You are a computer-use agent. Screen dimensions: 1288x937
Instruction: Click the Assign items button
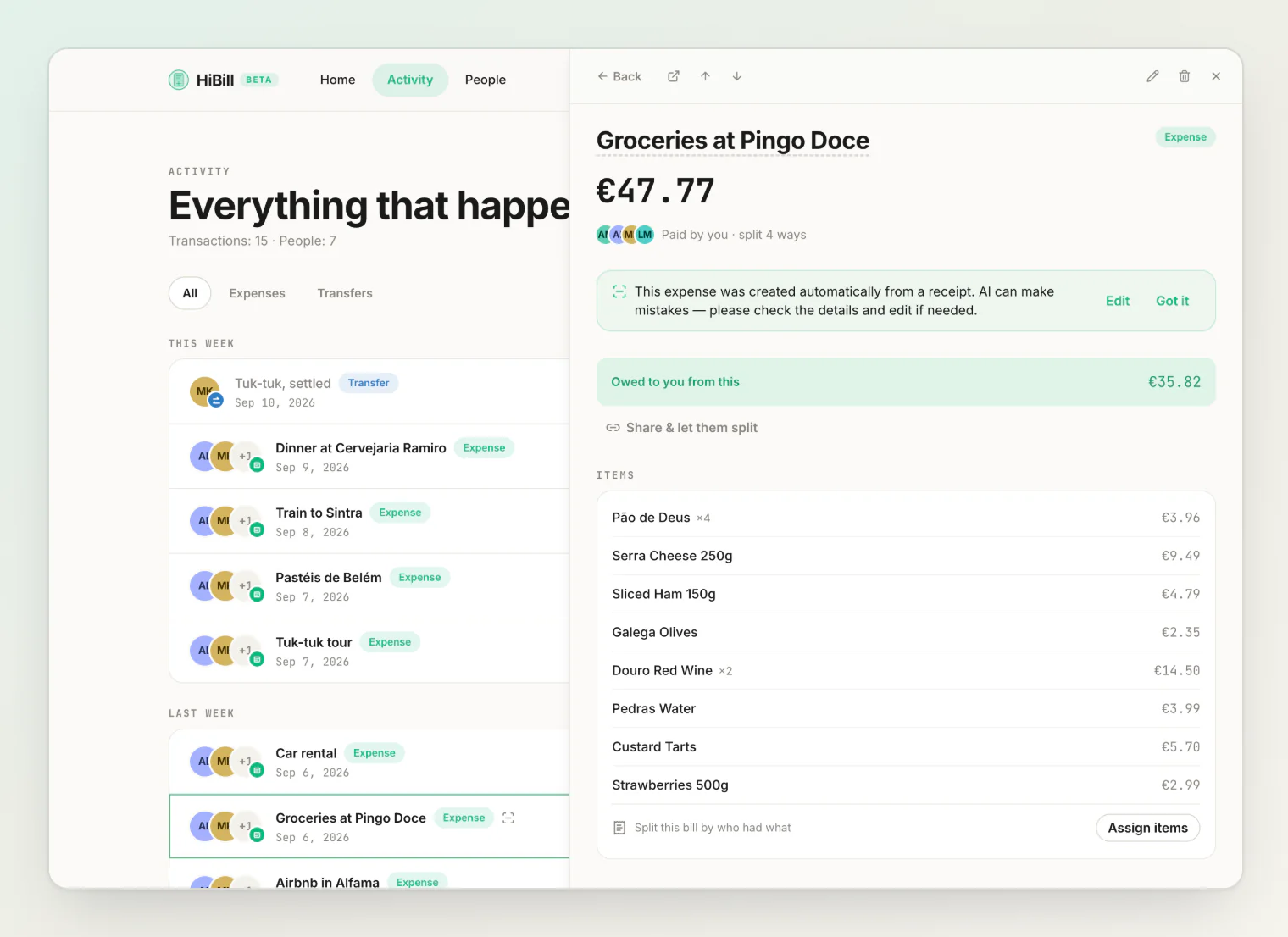[x=1147, y=828]
